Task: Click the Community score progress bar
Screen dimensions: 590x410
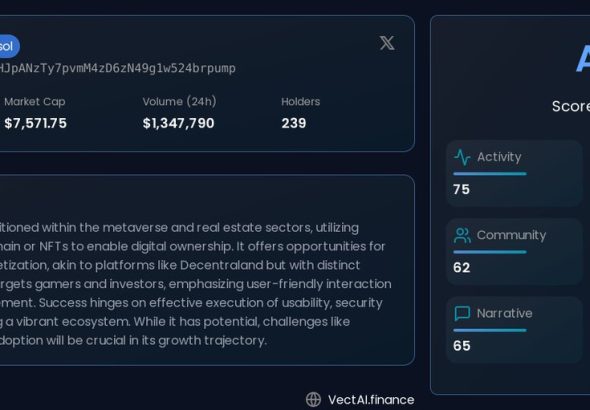Action: pos(490,252)
